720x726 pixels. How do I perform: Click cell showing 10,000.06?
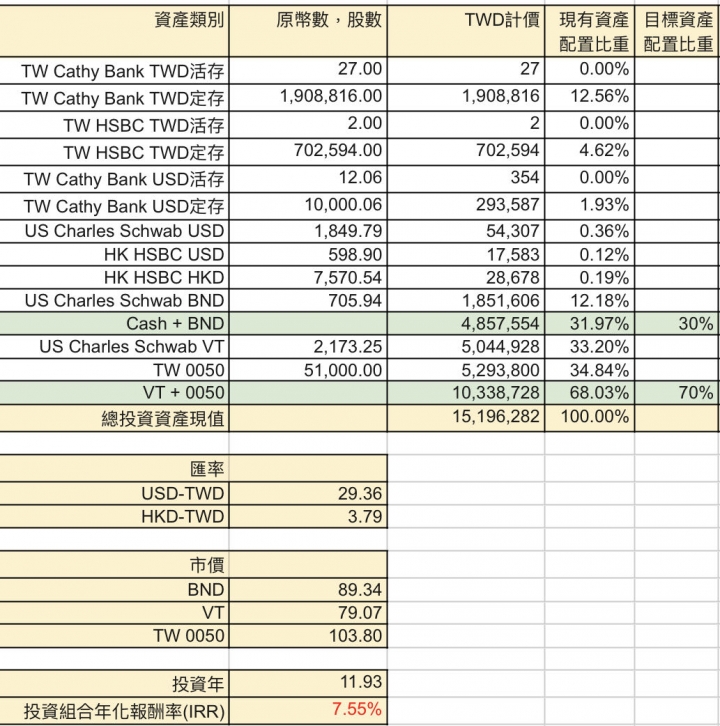tap(308, 206)
